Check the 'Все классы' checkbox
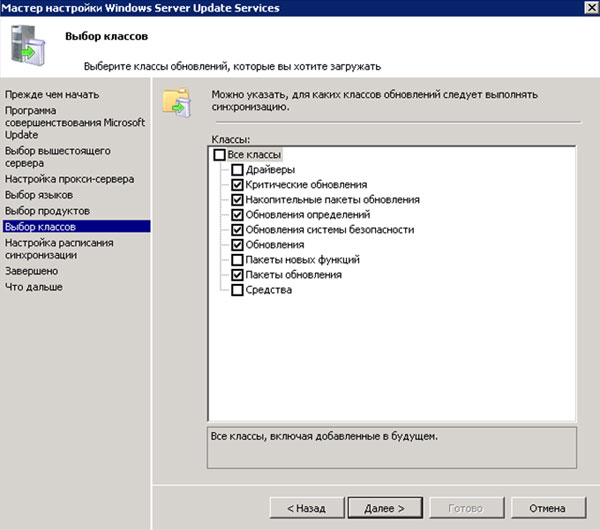The image size is (600, 530). coord(219,155)
